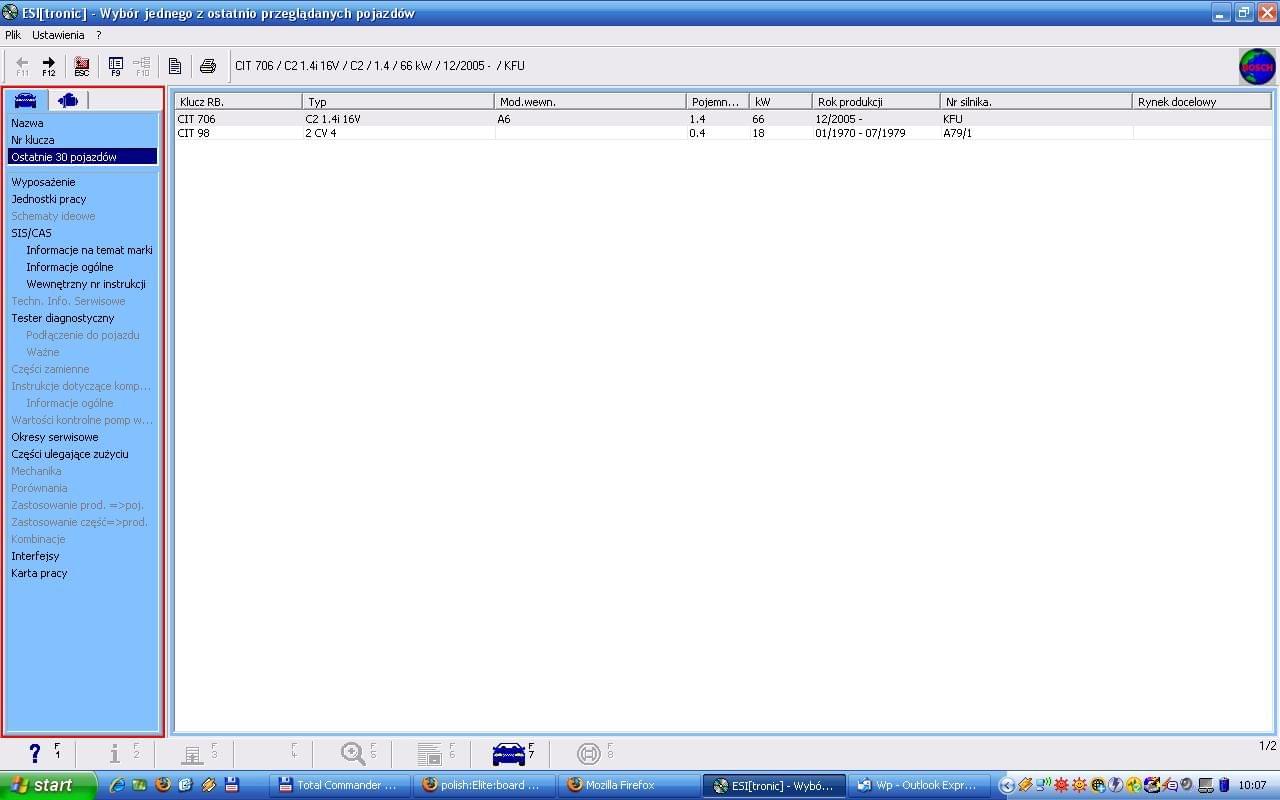Click the Klucz RB. column header

(238, 102)
